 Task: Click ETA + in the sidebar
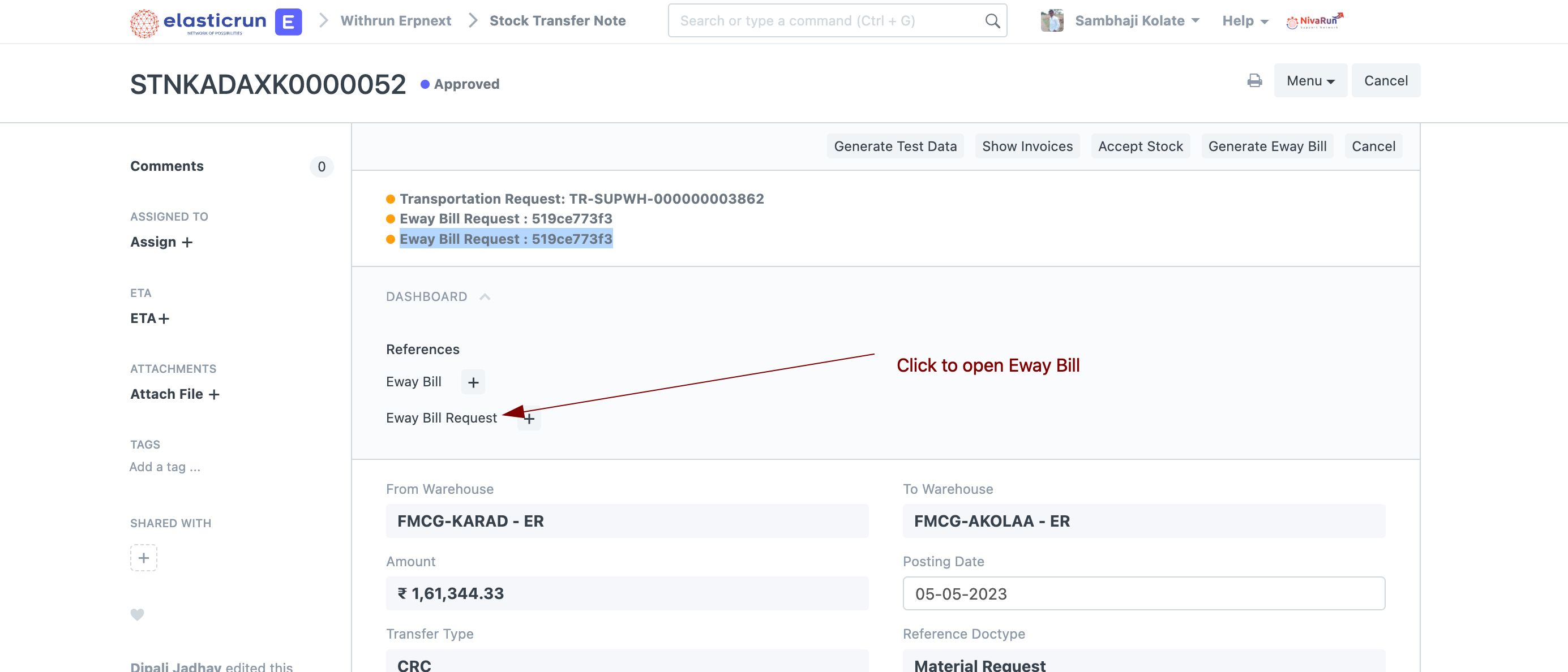150,318
